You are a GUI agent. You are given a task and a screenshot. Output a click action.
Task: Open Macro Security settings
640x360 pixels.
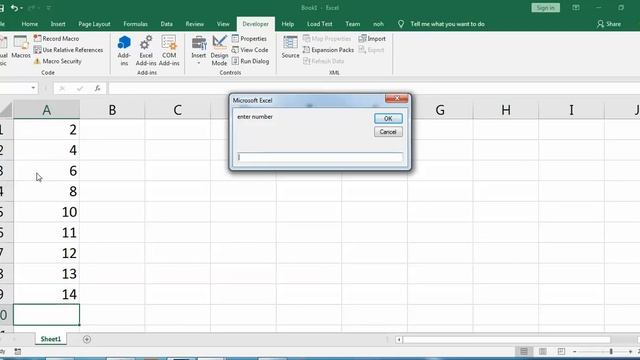tap(58, 61)
